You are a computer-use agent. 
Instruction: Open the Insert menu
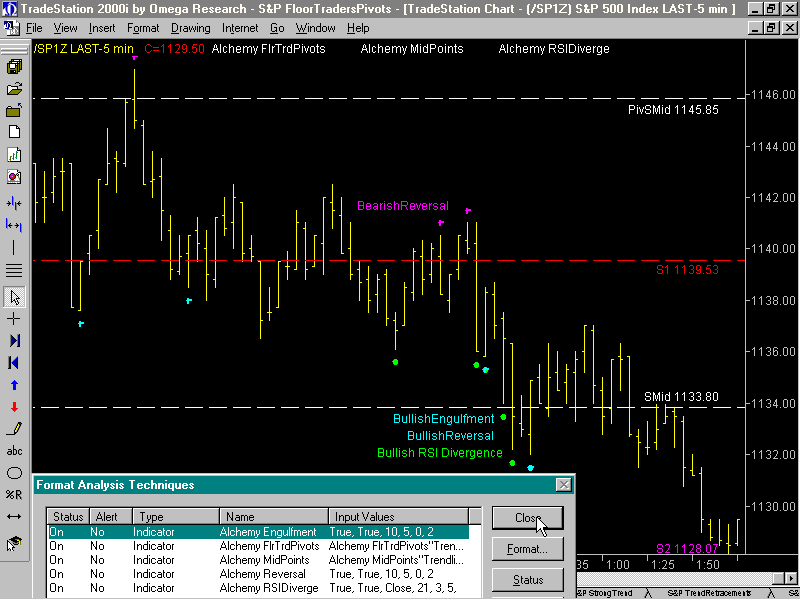coord(102,28)
